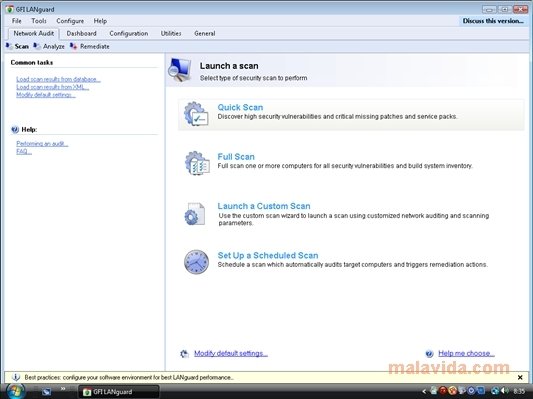Open the Windows Start orb
The image size is (533, 399).
point(15,391)
